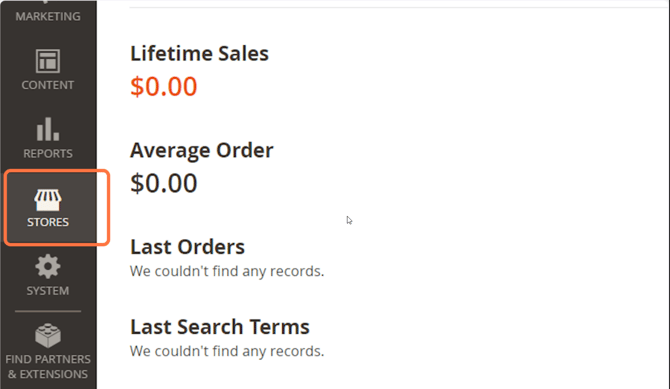Click no records text under Last Search Terms
670x389 pixels.
[x=227, y=351]
